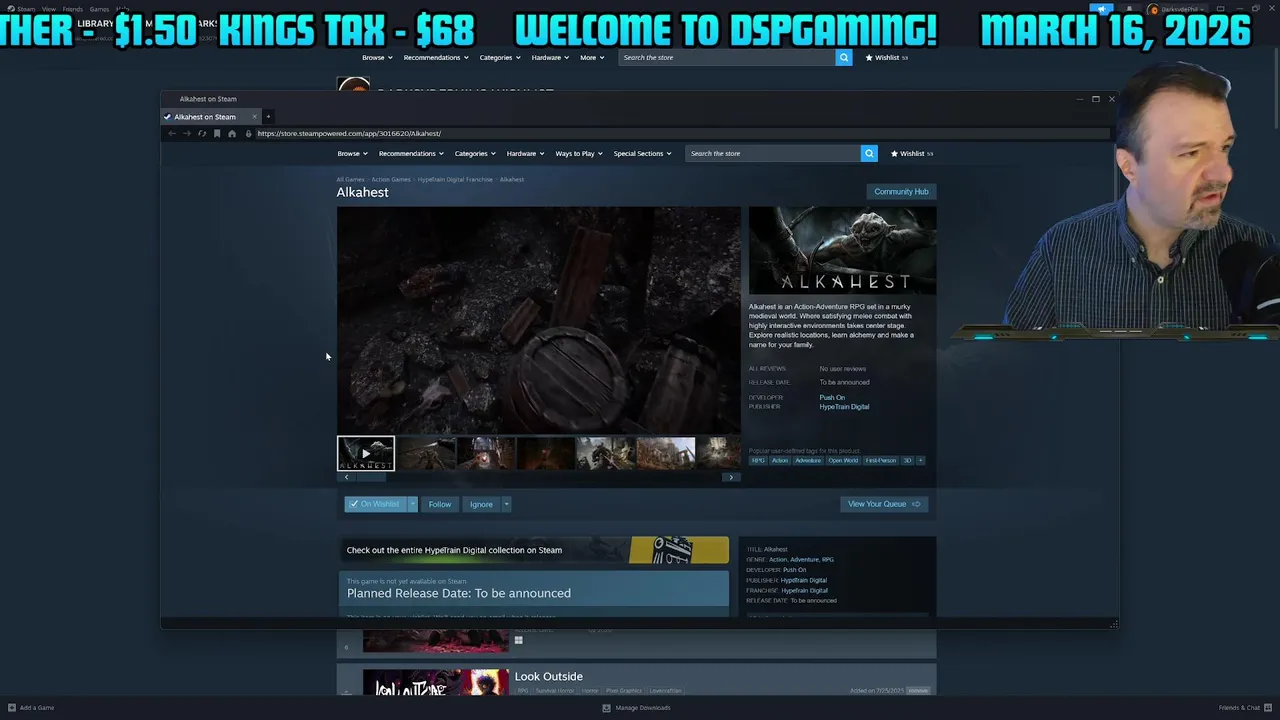Click All Games breadcrumb

pyautogui.click(x=350, y=179)
